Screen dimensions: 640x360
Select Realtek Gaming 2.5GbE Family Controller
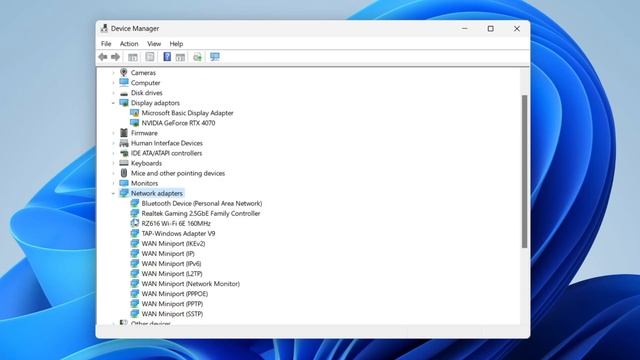tap(201, 213)
